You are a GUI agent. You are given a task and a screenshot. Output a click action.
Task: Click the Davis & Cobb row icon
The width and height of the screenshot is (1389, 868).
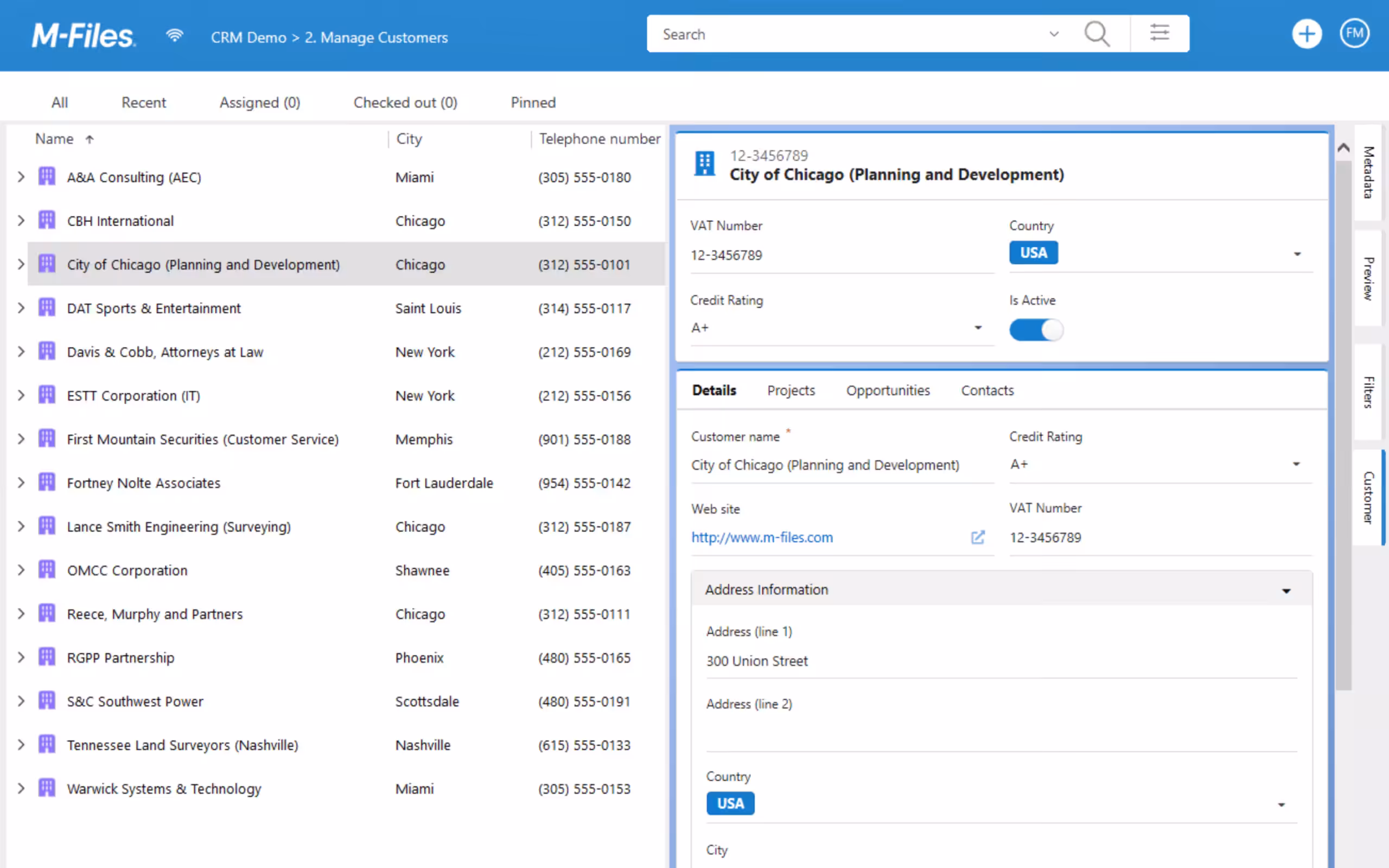[x=47, y=351]
